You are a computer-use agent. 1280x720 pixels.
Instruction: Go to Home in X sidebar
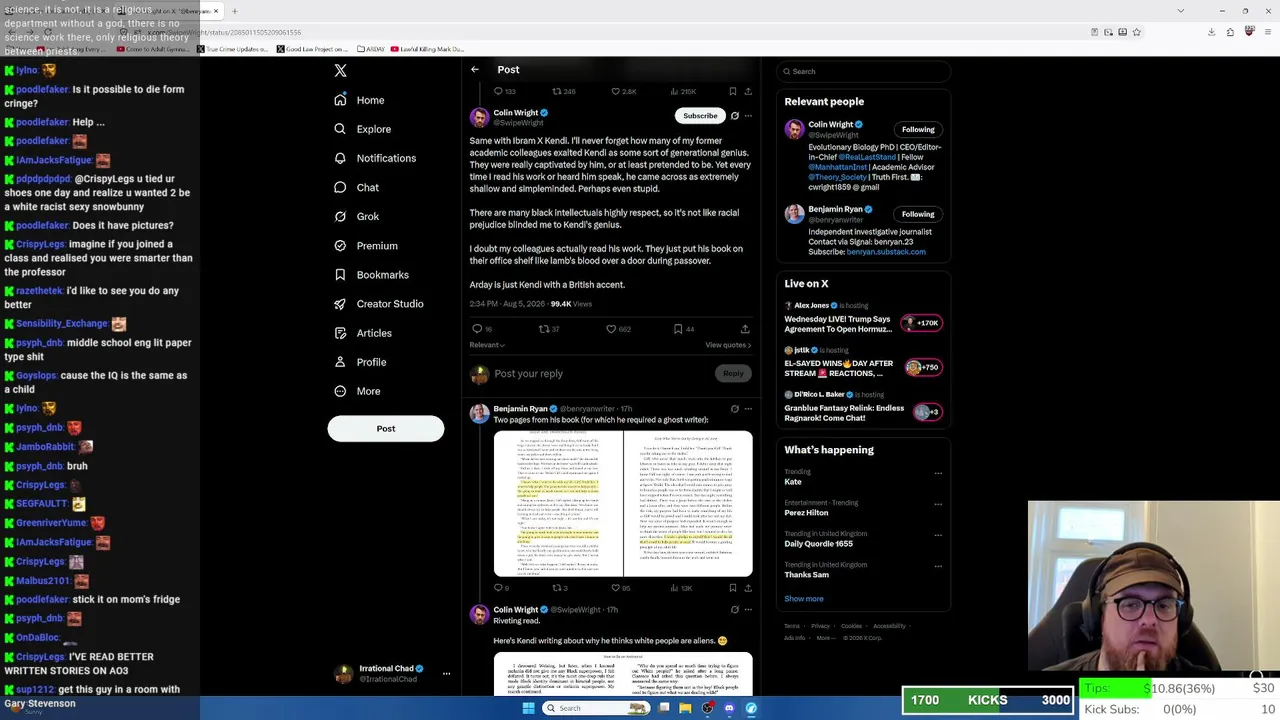click(359, 100)
